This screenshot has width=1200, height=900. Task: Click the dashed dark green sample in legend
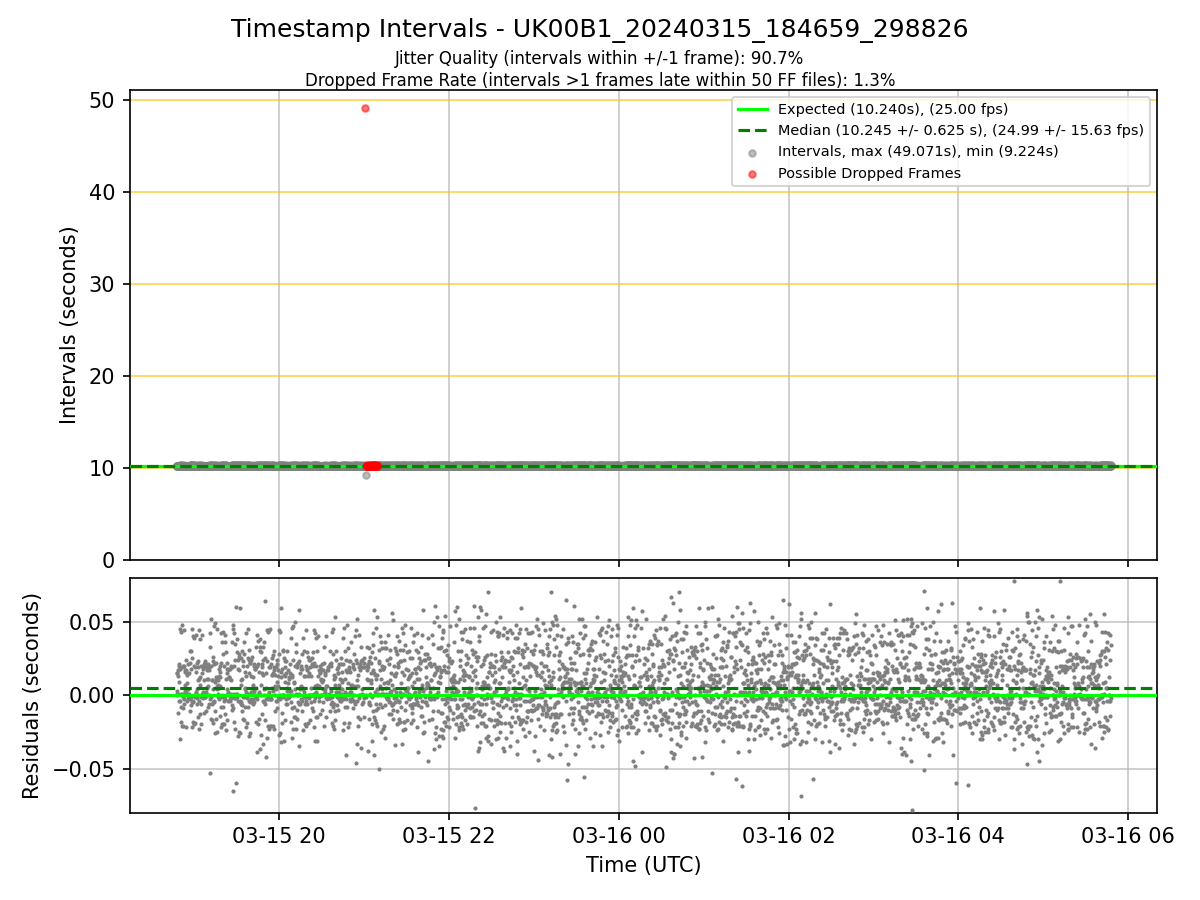pyautogui.click(x=753, y=130)
